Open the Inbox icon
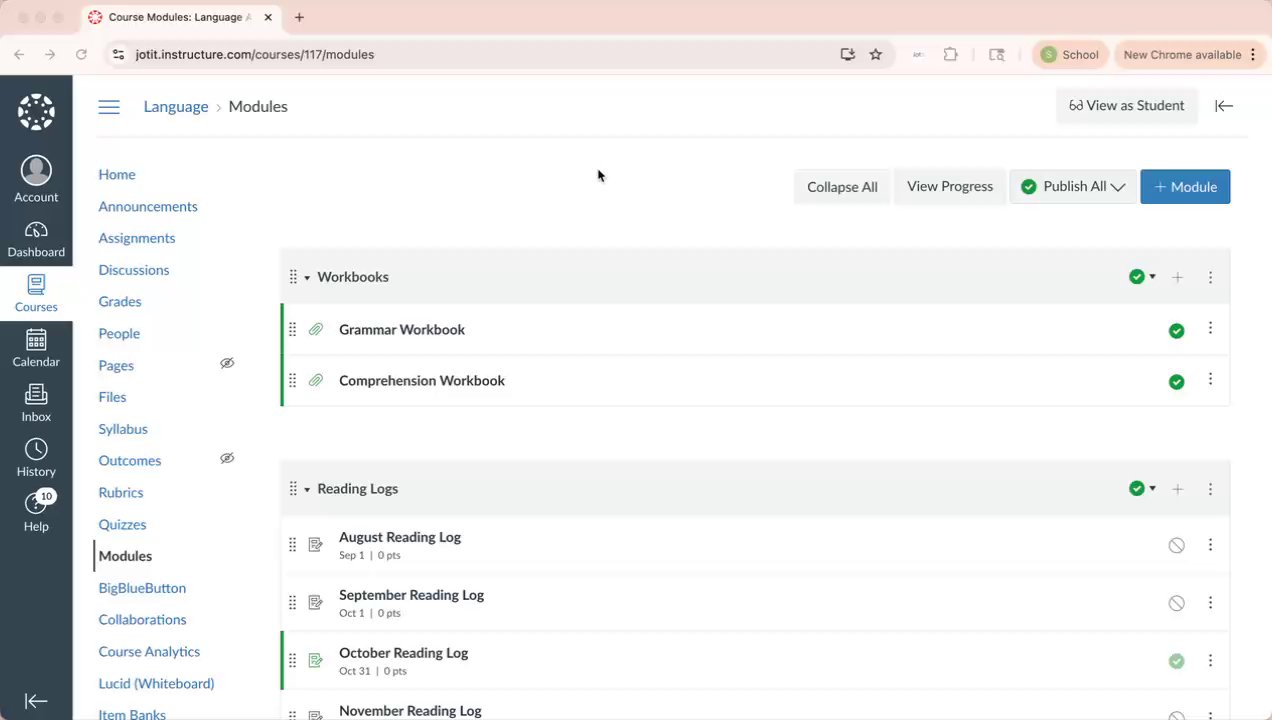The height and width of the screenshot is (720, 1272). pos(36,397)
